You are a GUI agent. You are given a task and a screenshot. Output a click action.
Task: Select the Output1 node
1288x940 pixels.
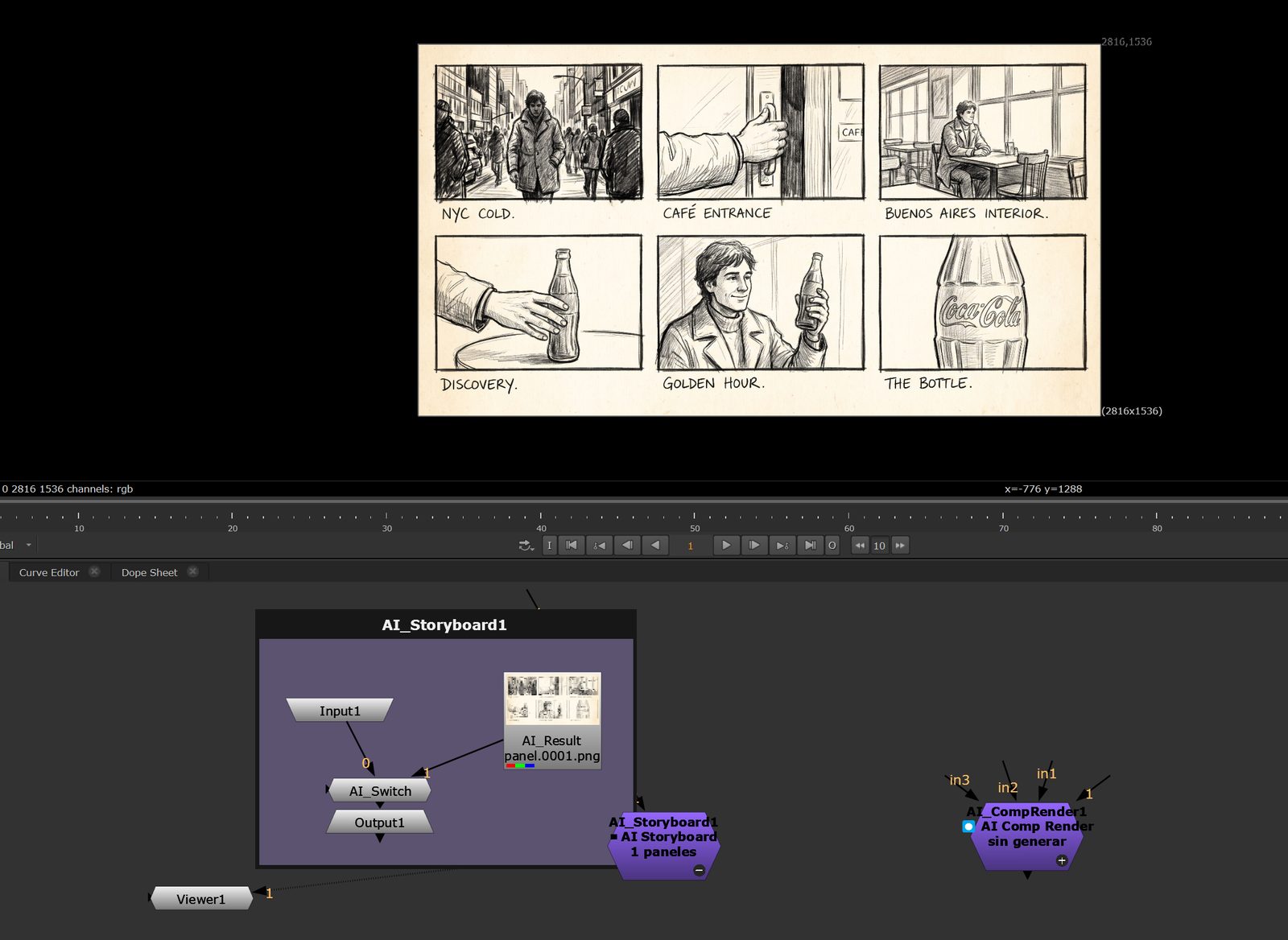click(x=380, y=822)
